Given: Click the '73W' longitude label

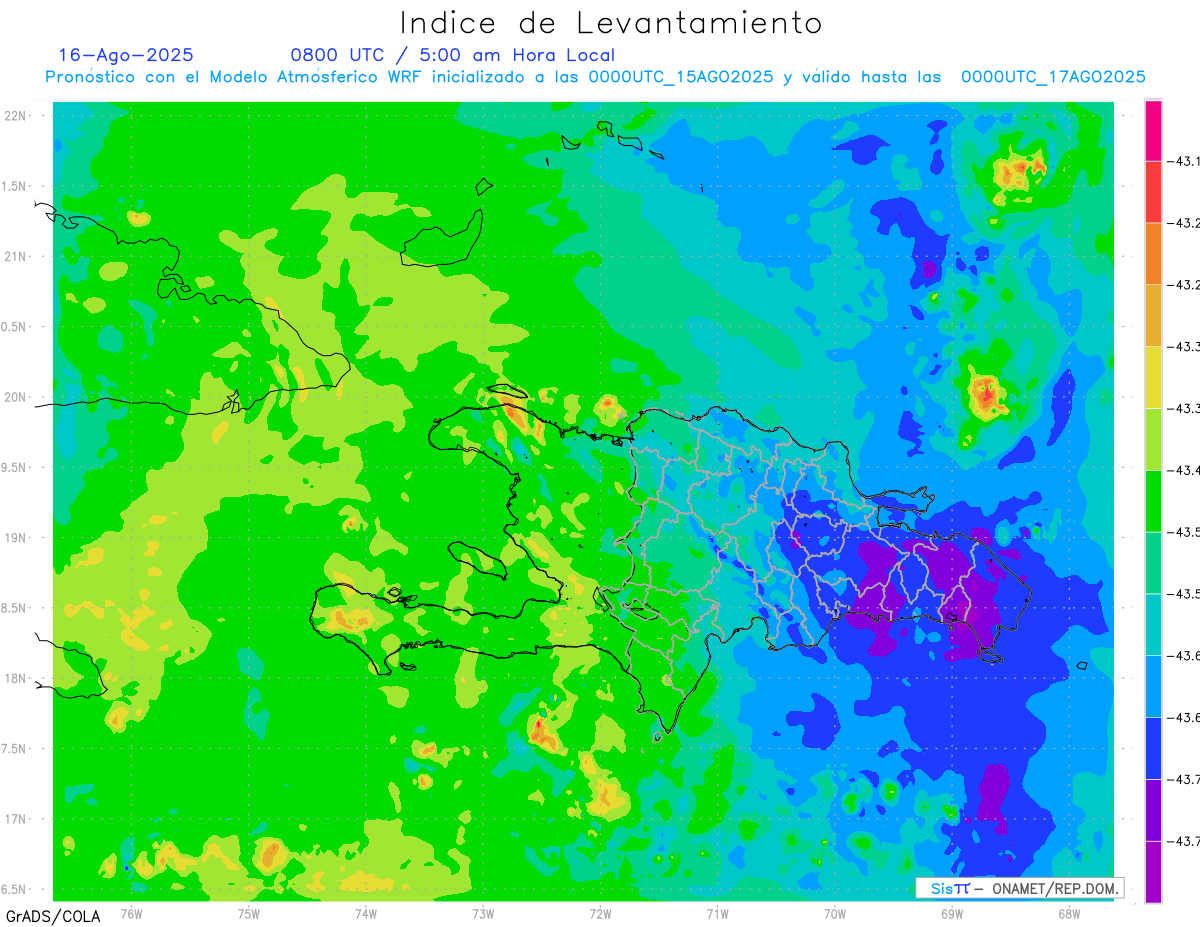Looking at the screenshot, I should (x=483, y=913).
